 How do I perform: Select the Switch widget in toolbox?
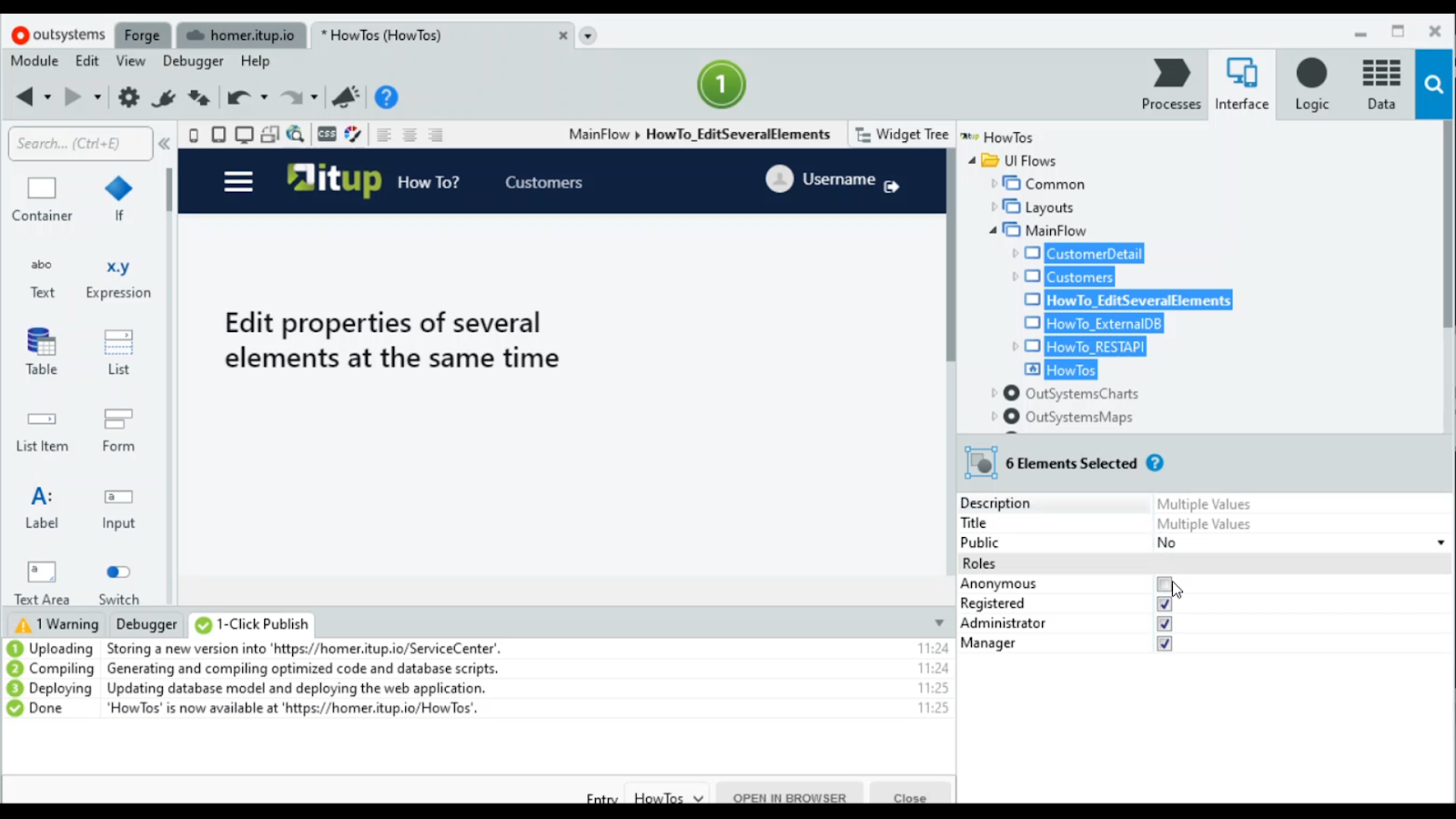[x=118, y=583]
